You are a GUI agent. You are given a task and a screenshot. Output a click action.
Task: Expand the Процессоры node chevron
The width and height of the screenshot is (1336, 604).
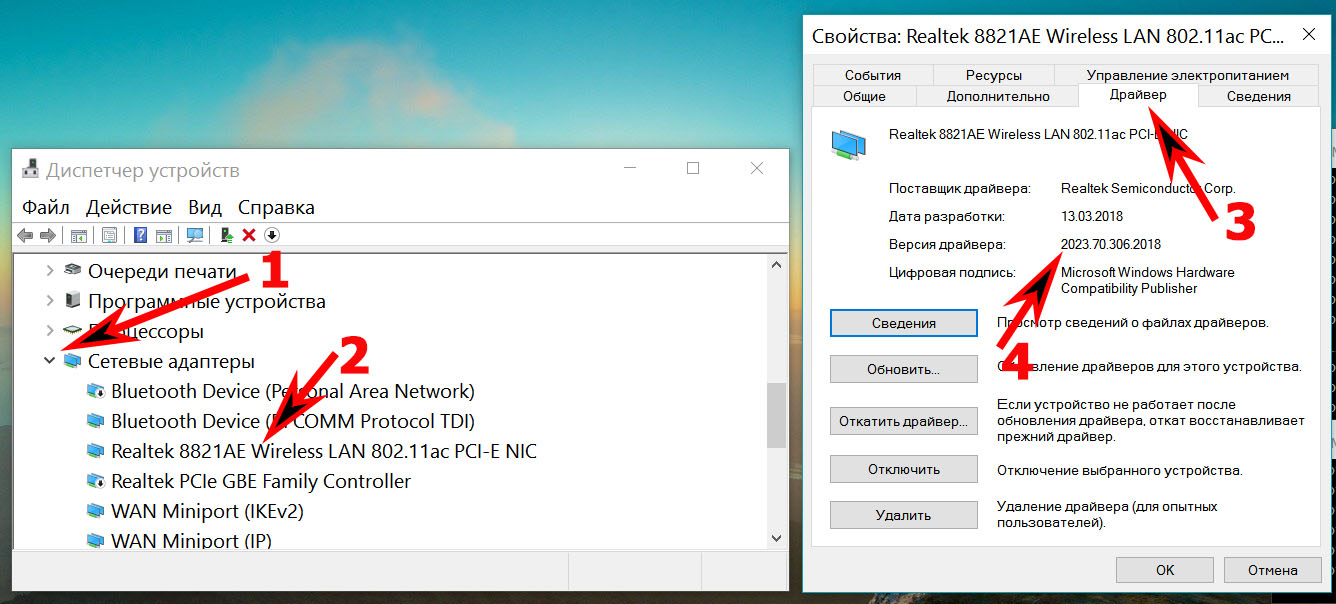[x=49, y=331]
